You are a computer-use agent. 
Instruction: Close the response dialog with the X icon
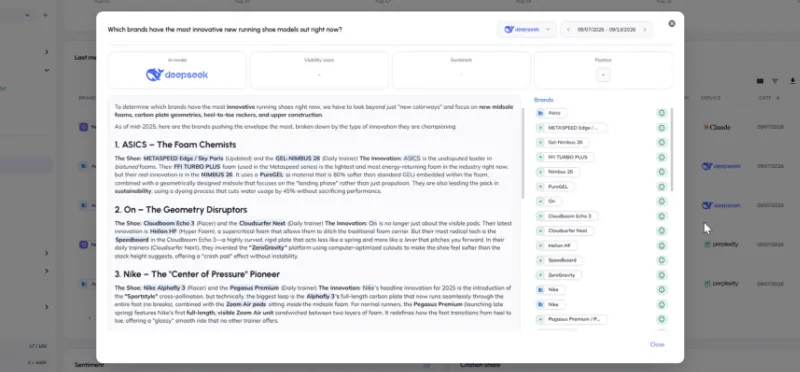click(x=671, y=23)
